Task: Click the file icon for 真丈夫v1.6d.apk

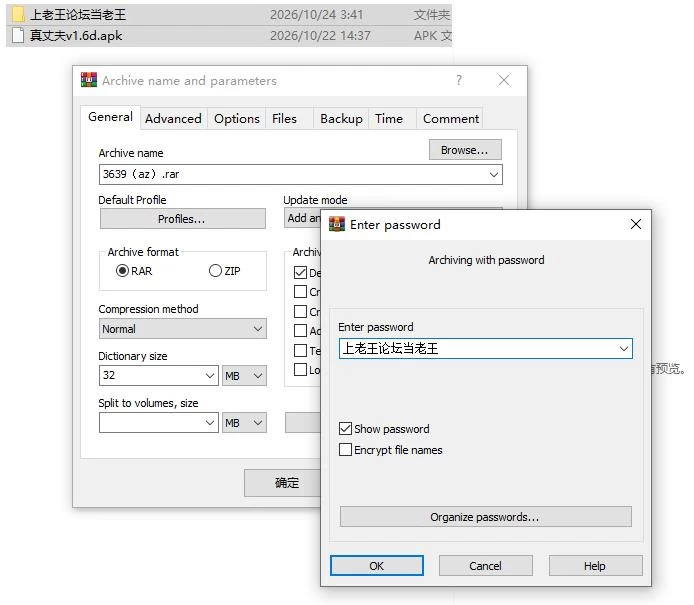Action: (x=18, y=35)
